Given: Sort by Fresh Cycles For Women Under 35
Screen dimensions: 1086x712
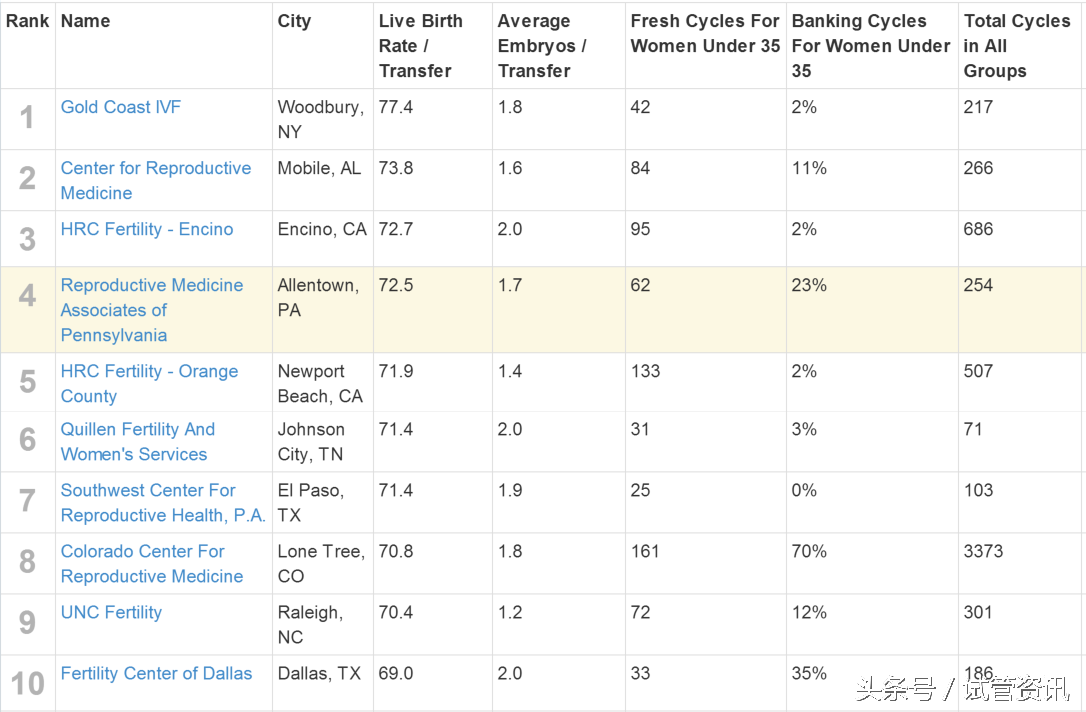Looking at the screenshot, I should pos(705,34).
